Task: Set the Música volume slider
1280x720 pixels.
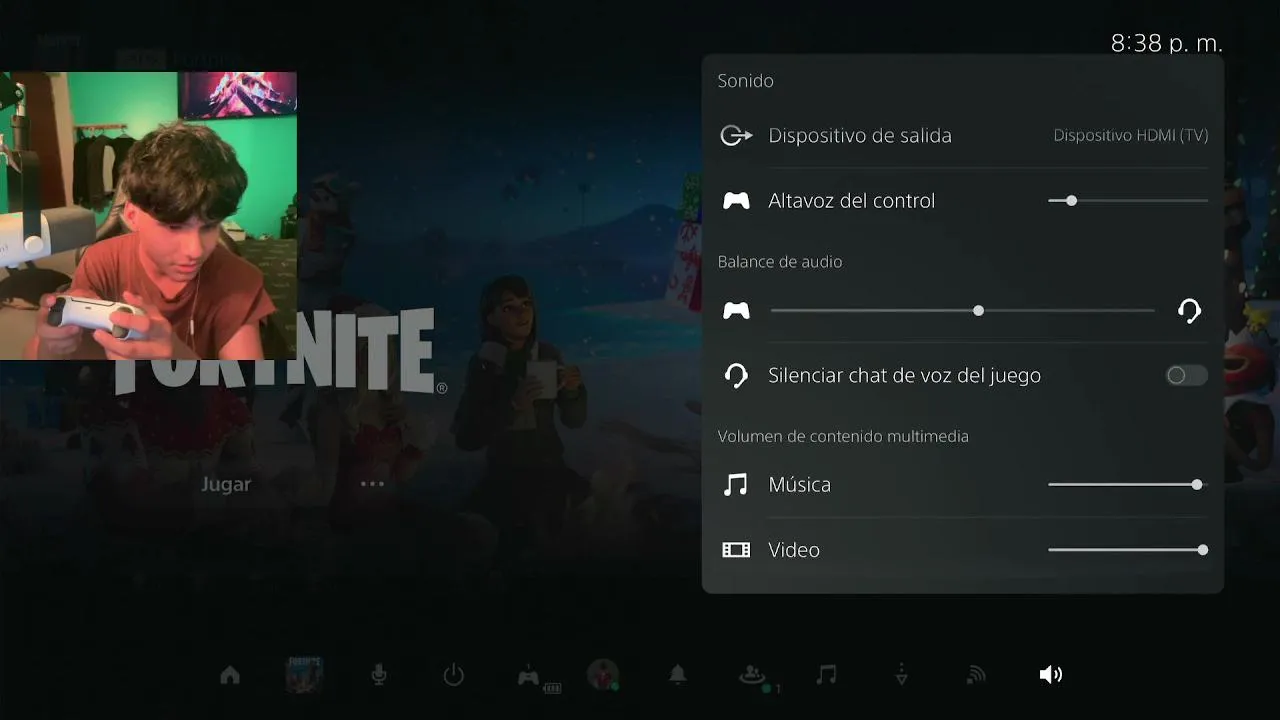Action: pos(1128,485)
